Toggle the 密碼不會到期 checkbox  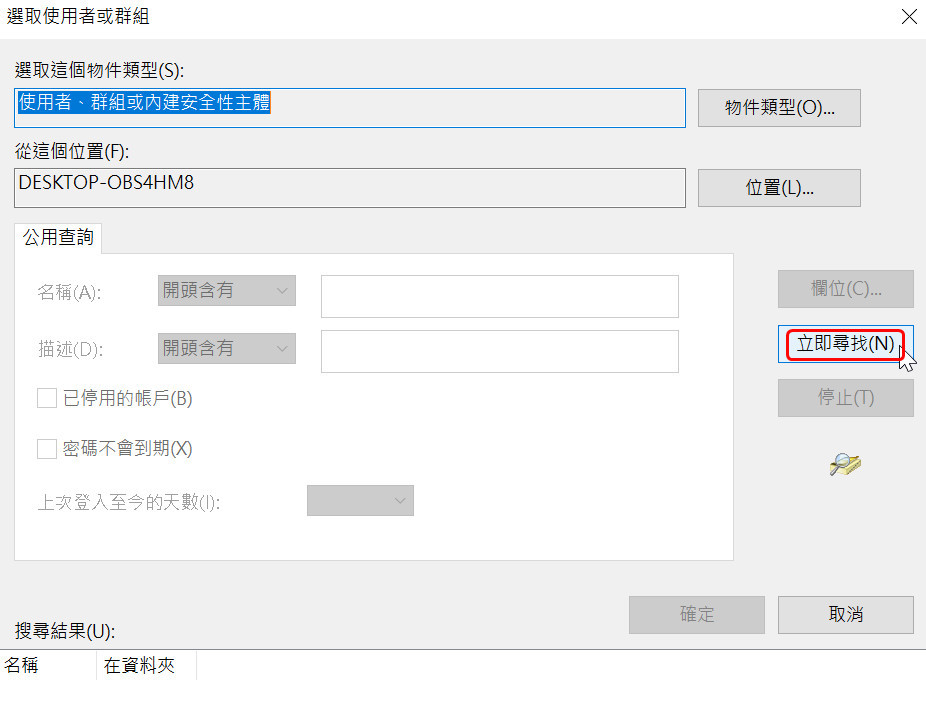click(x=47, y=449)
